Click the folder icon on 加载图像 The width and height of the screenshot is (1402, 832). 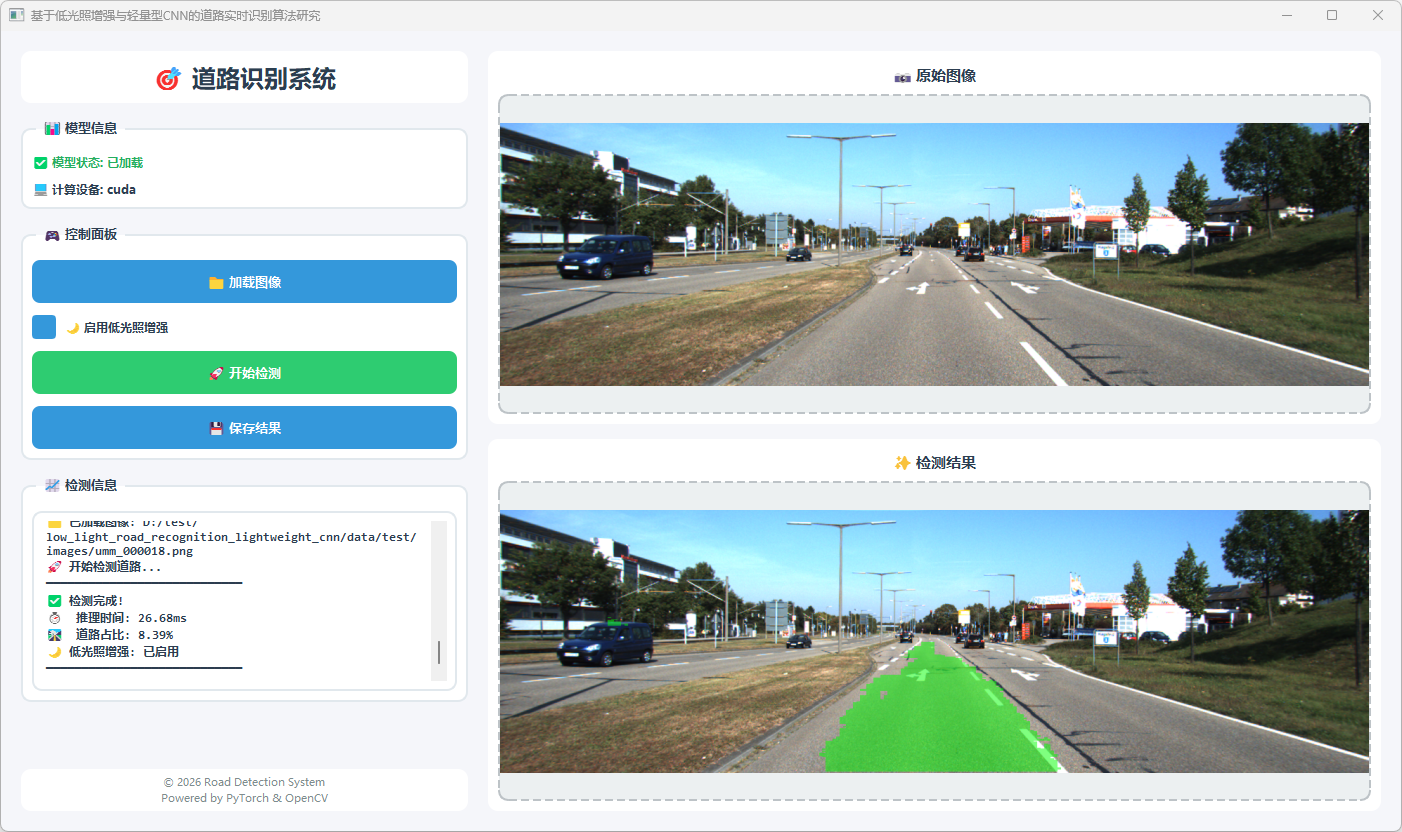coord(216,283)
